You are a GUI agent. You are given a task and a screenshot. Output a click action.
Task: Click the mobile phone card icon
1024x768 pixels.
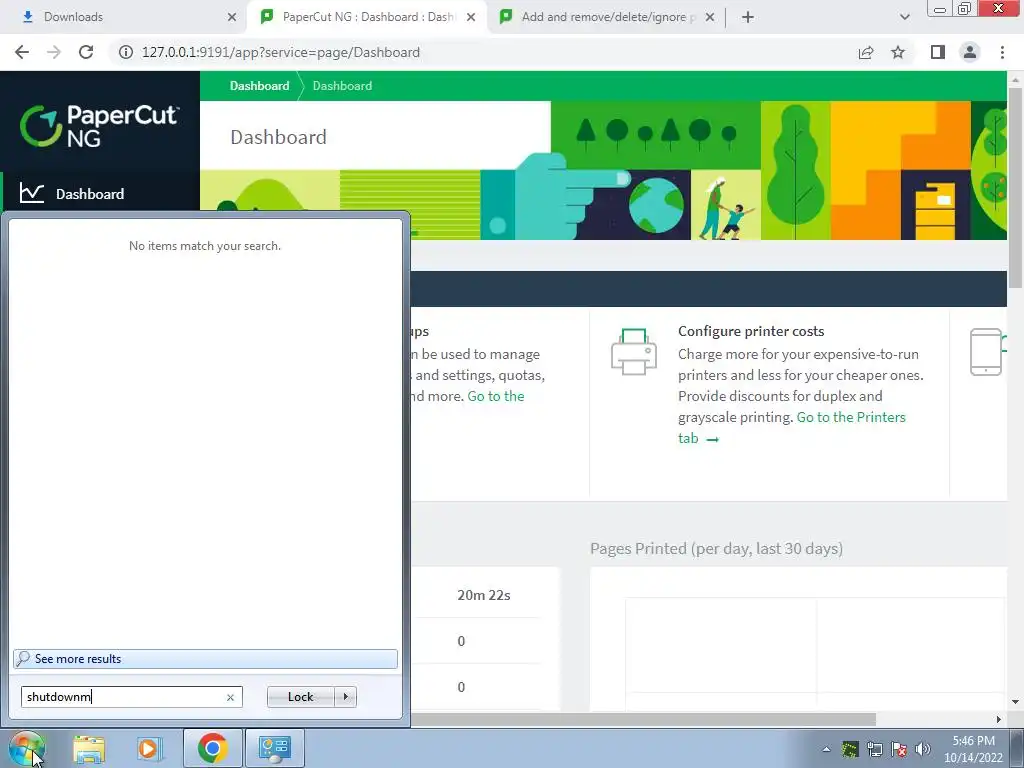pyautogui.click(x=986, y=351)
